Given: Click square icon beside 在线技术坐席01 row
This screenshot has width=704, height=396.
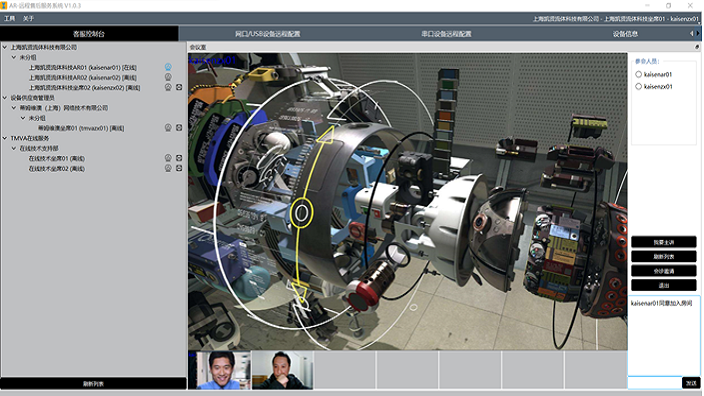Looking at the screenshot, I should pos(179,158).
